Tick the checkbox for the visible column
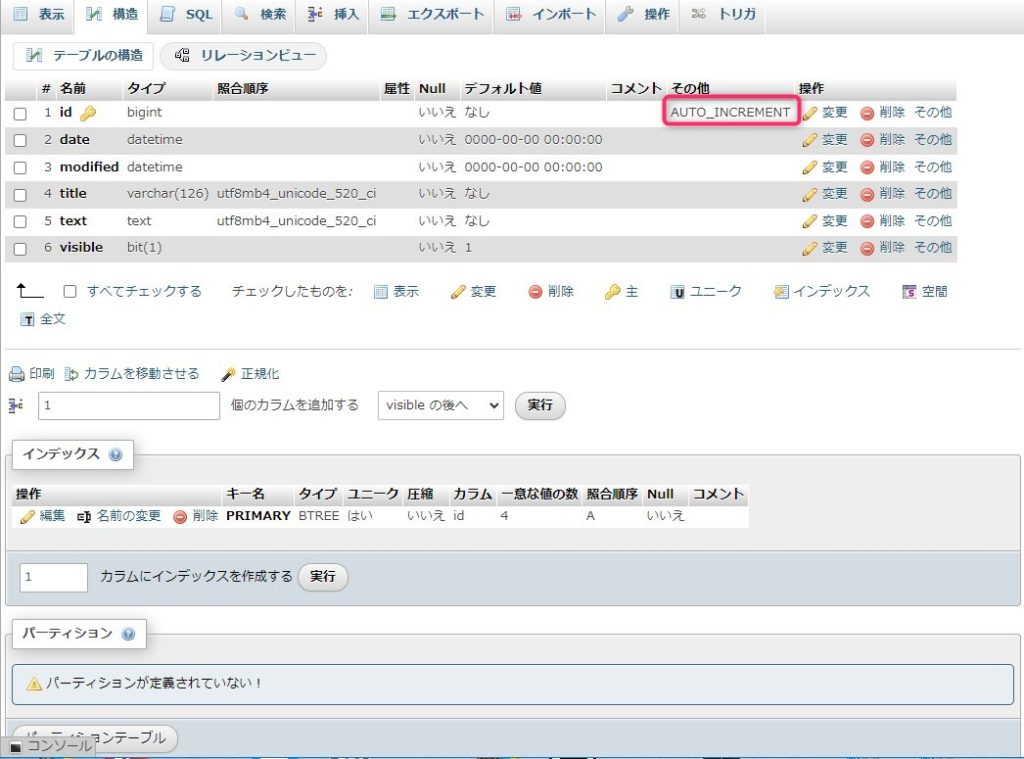Image resolution: width=1024 pixels, height=759 pixels. tap(20, 249)
